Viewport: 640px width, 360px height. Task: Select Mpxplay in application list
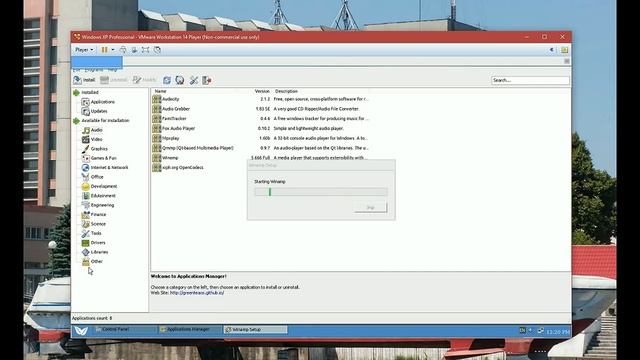261,138
